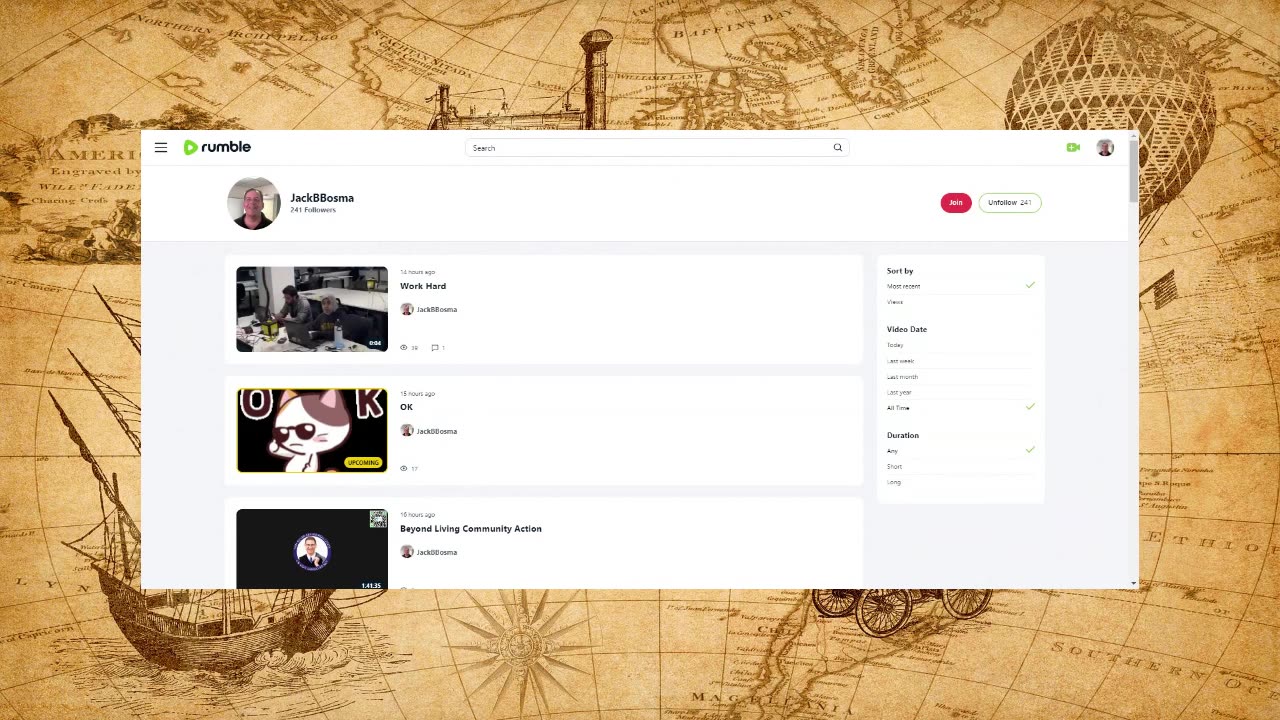1280x720 pixels.
Task: Click the UPCOMING badge on OK thumbnail
Action: [364, 463]
